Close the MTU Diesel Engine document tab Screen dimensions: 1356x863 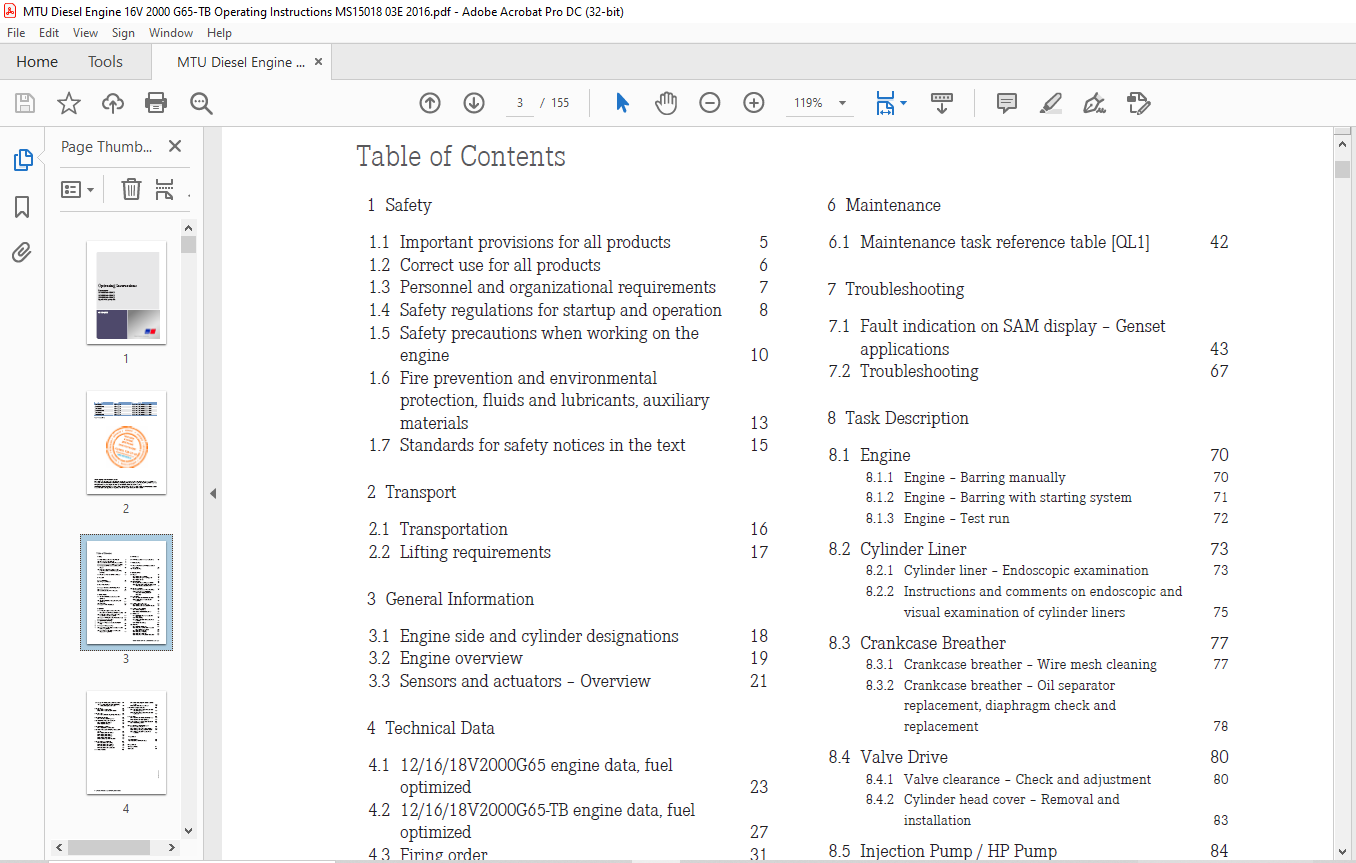(319, 62)
